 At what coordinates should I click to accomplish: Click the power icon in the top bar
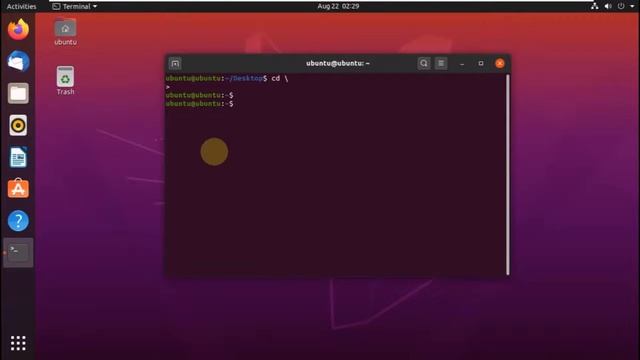[621, 6]
